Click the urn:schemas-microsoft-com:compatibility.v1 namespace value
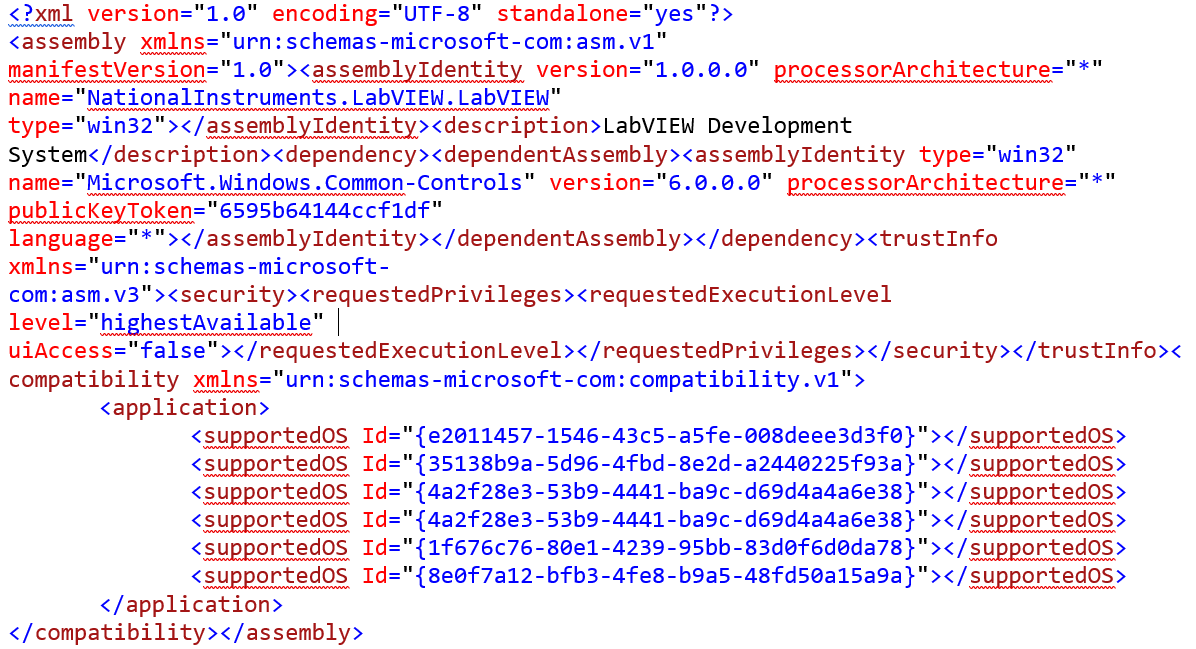The width and height of the screenshot is (1196, 649). point(562,379)
